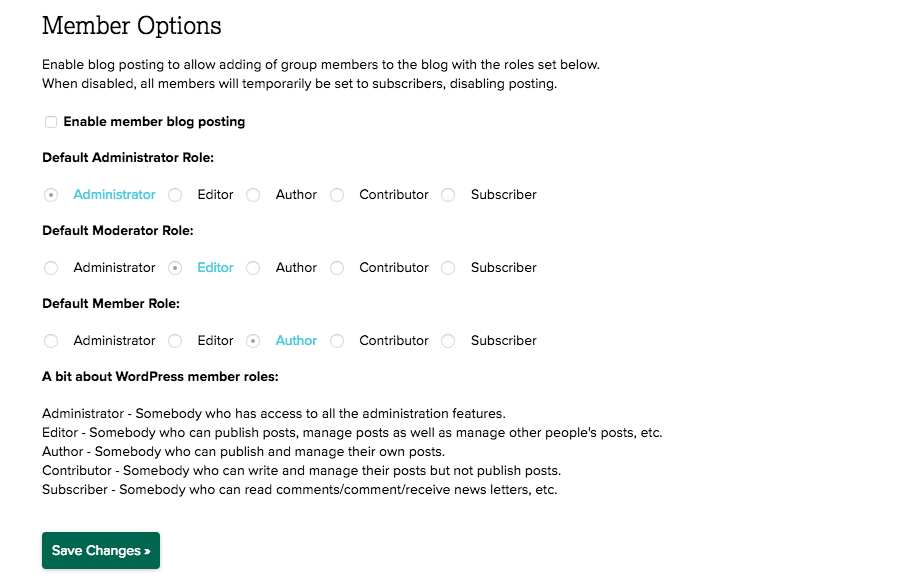Choose Author under Default Moderator Role
This screenshot has height=587, width=903.
pos(253,268)
